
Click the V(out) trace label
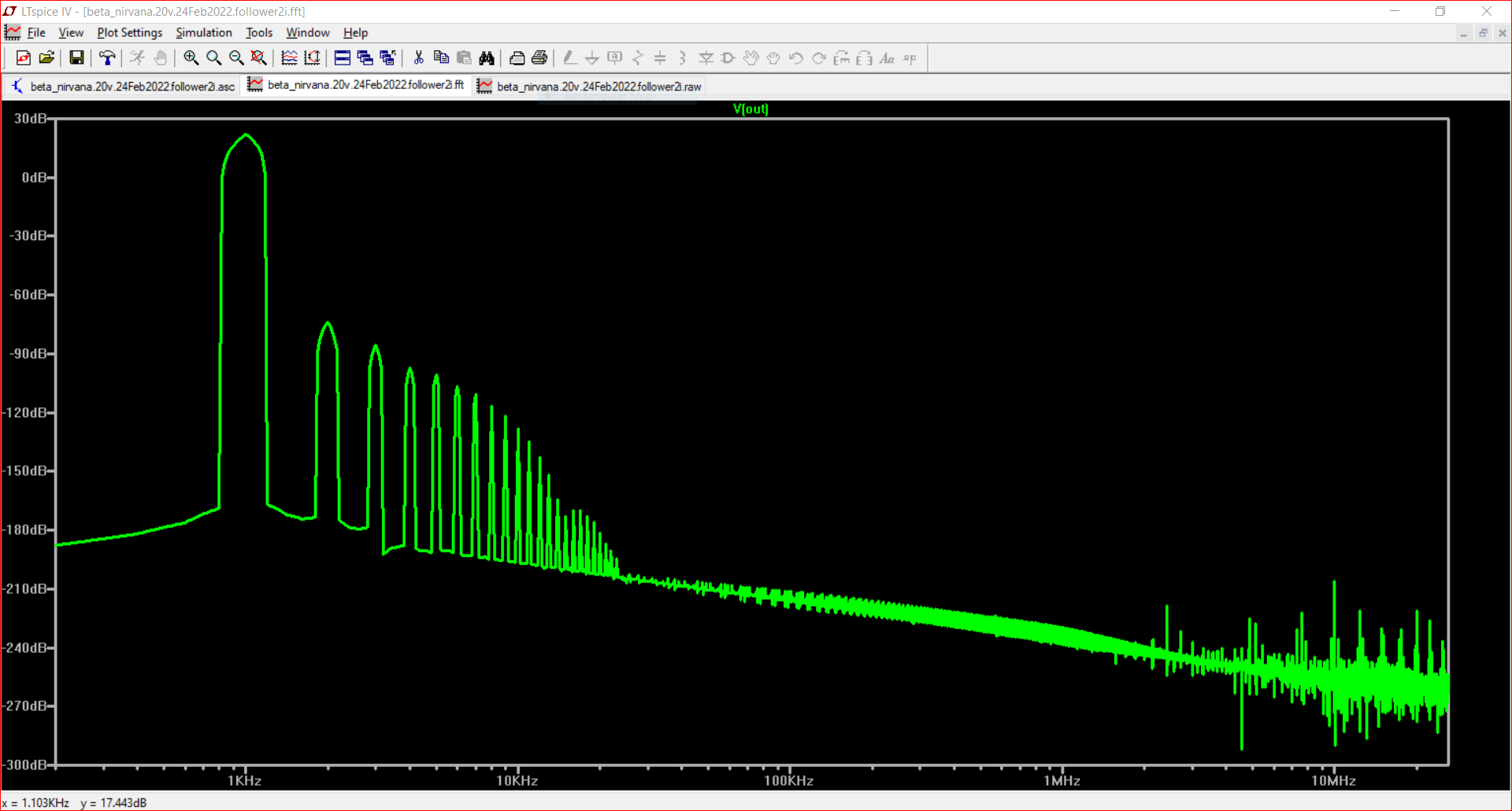click(x=750, y=109)
